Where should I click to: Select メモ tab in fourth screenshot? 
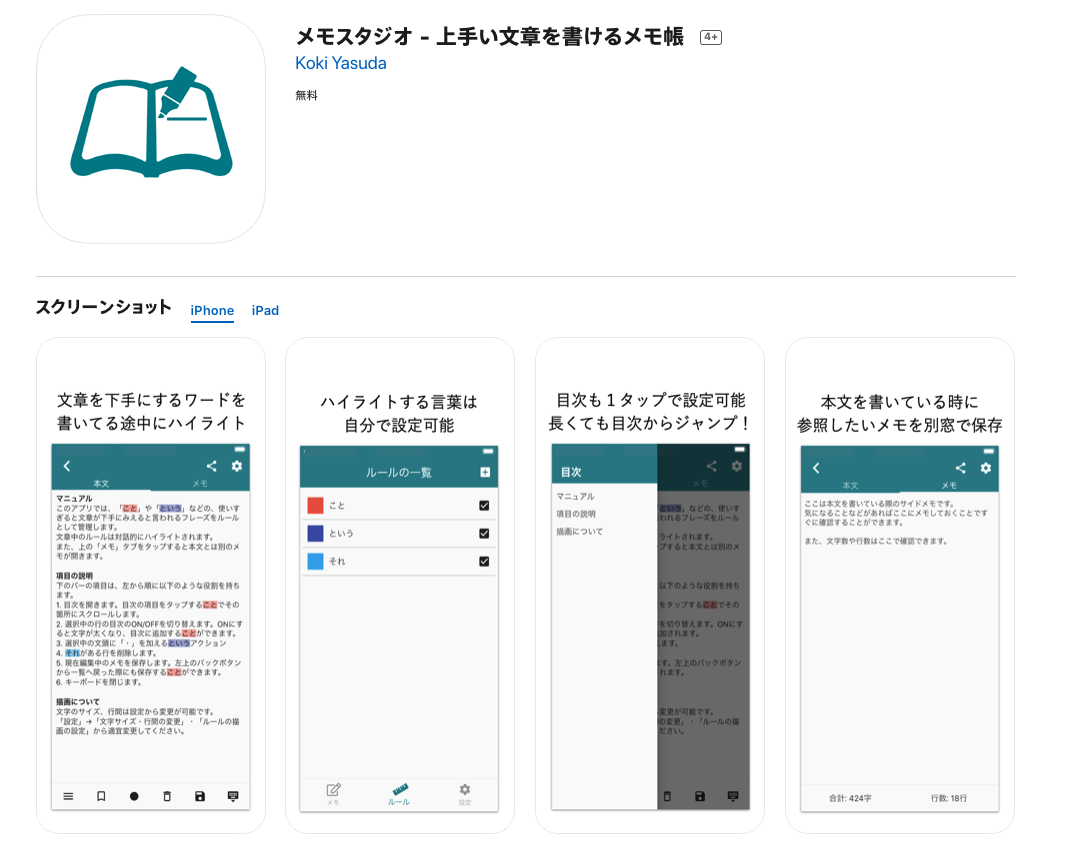[949, 485]
